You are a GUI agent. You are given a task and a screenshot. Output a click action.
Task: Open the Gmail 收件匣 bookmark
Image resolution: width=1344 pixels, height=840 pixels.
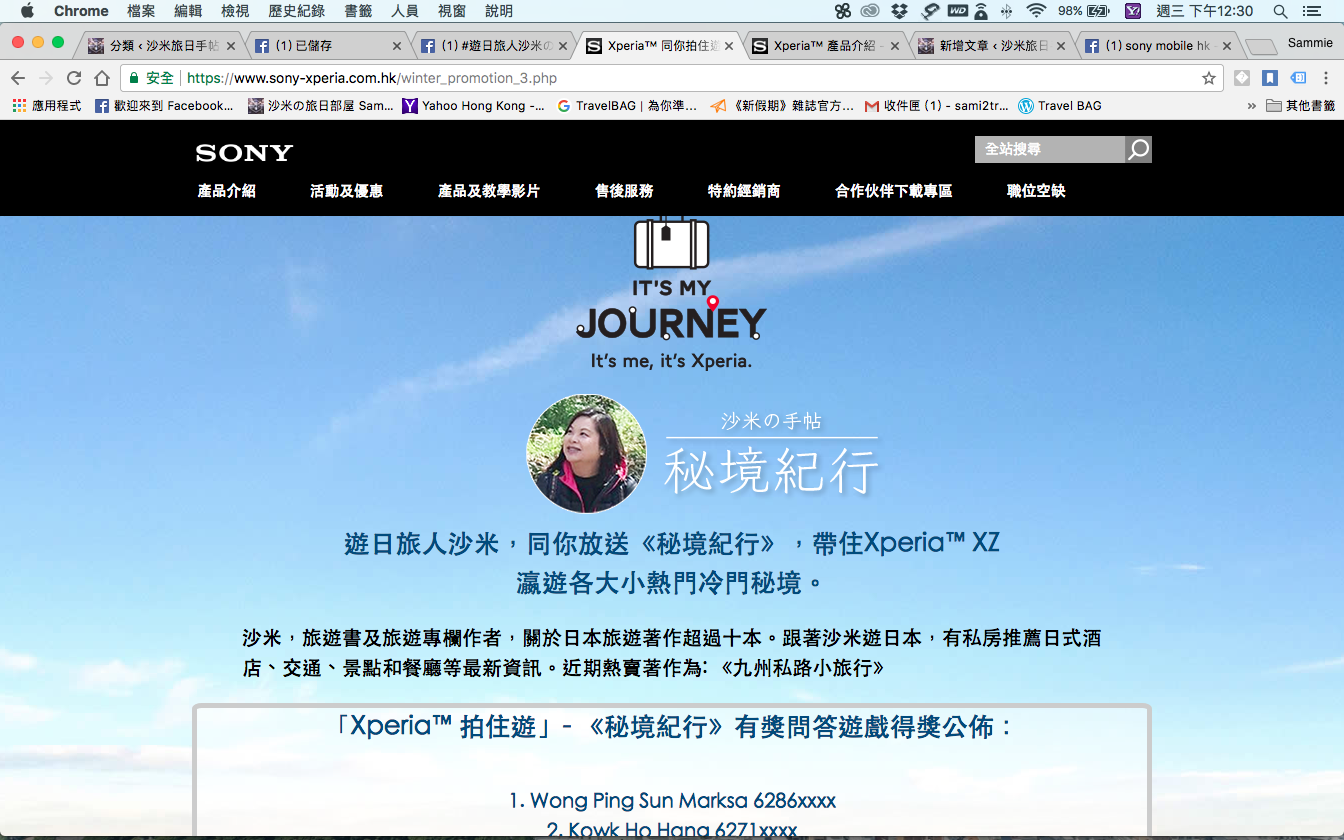pos(937,105)
